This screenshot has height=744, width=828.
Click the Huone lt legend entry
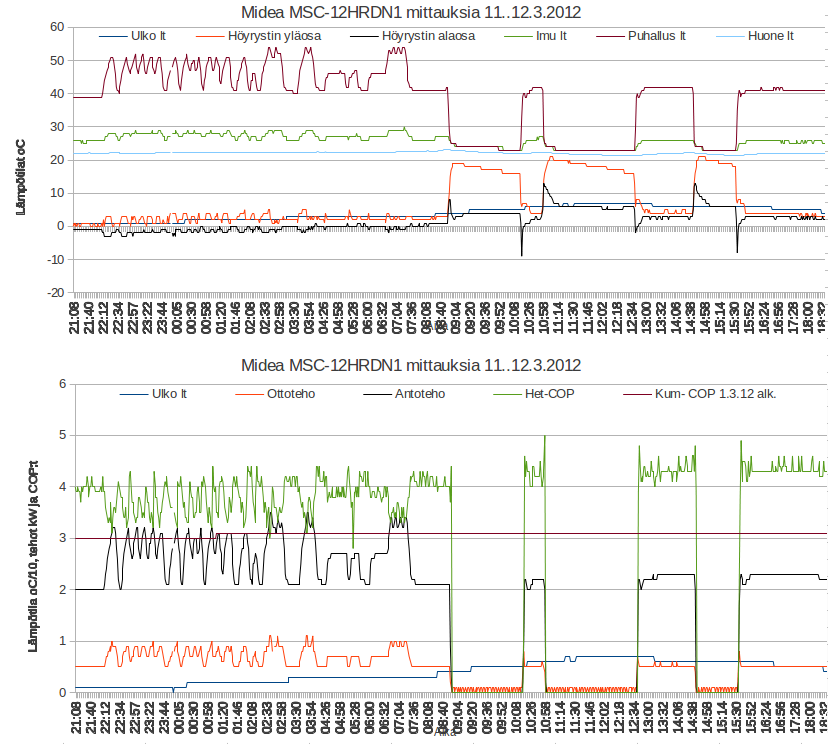pyautogui.click(x=755, y=36)
